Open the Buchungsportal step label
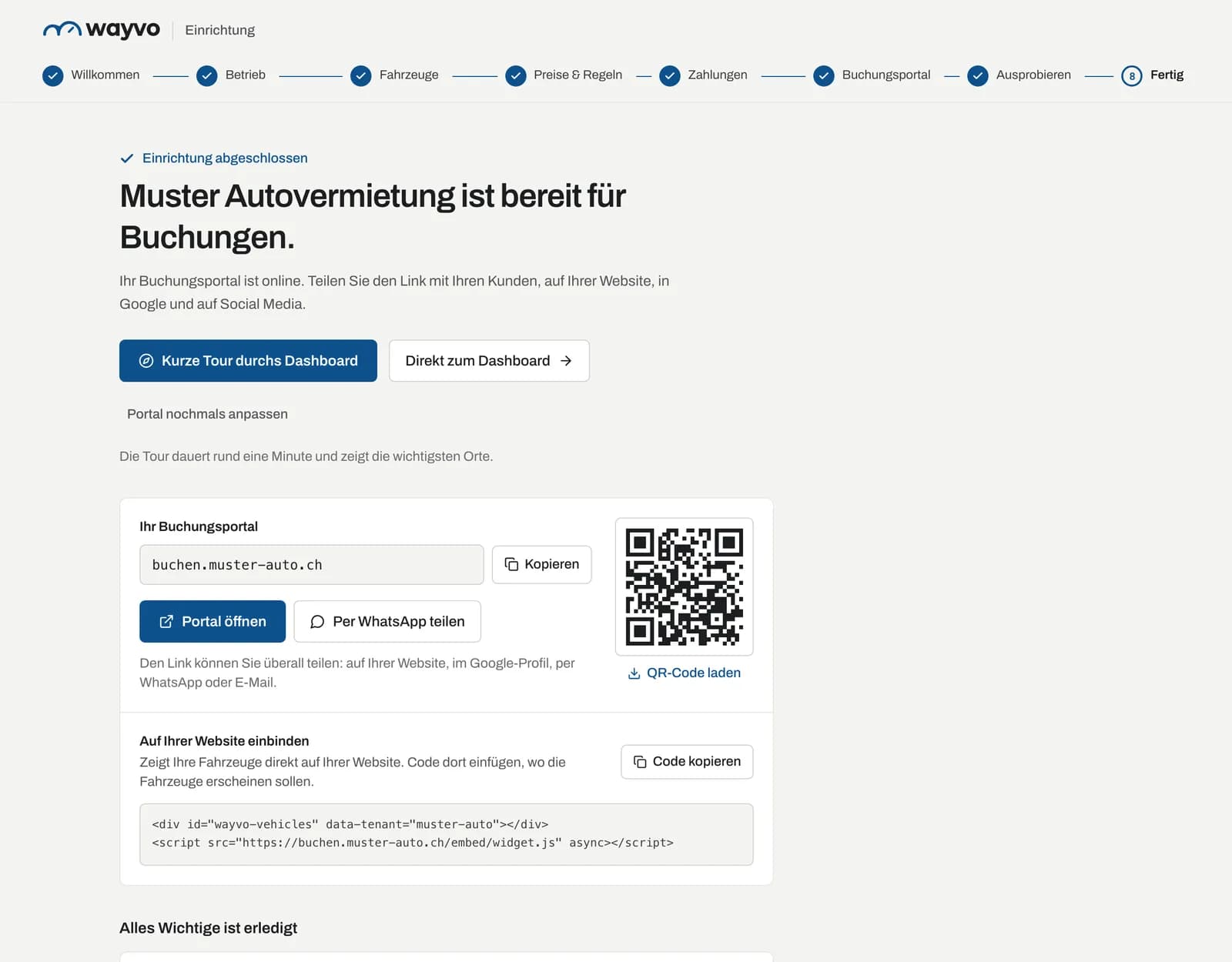The height and width of the screenshot is (962, 1232). 886,75
